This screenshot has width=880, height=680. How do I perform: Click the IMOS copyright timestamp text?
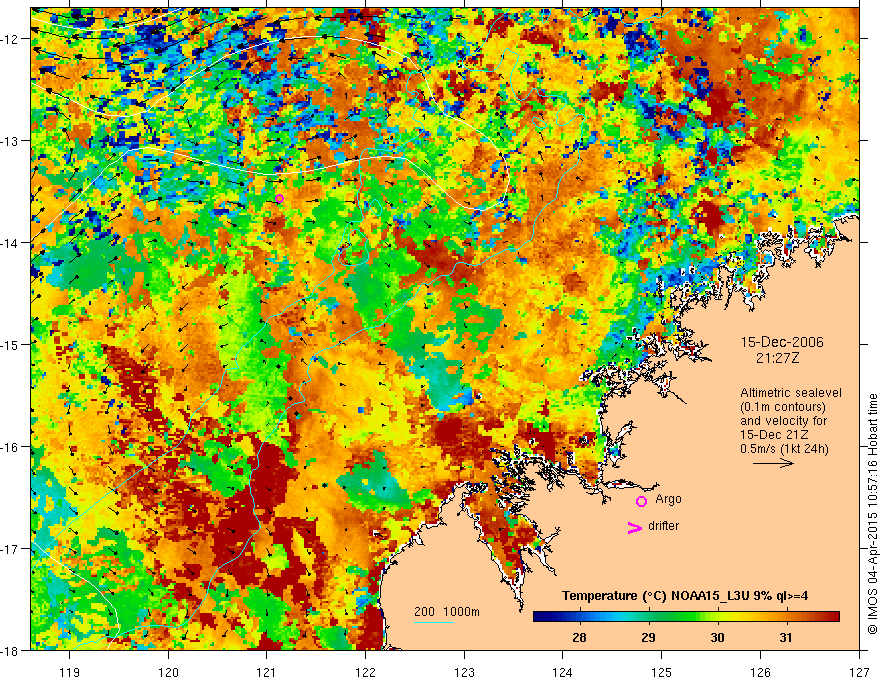872,514
